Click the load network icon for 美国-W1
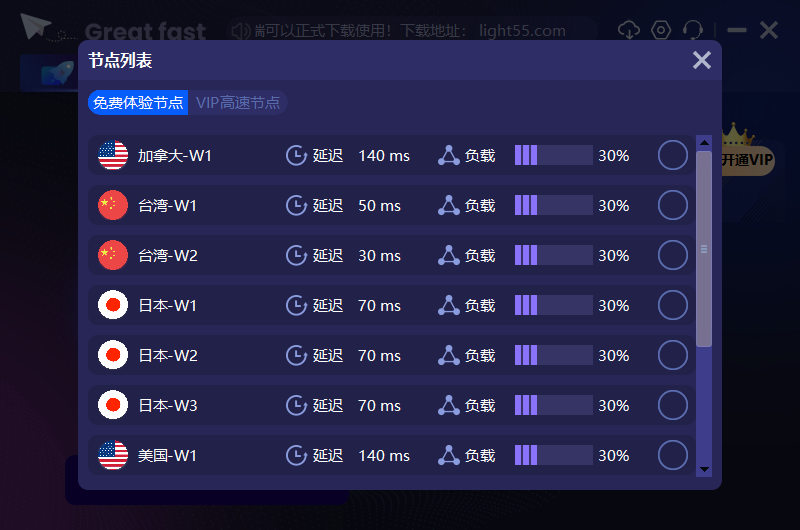800x530 pixels. pyautogui.click(x=448, y=456)
